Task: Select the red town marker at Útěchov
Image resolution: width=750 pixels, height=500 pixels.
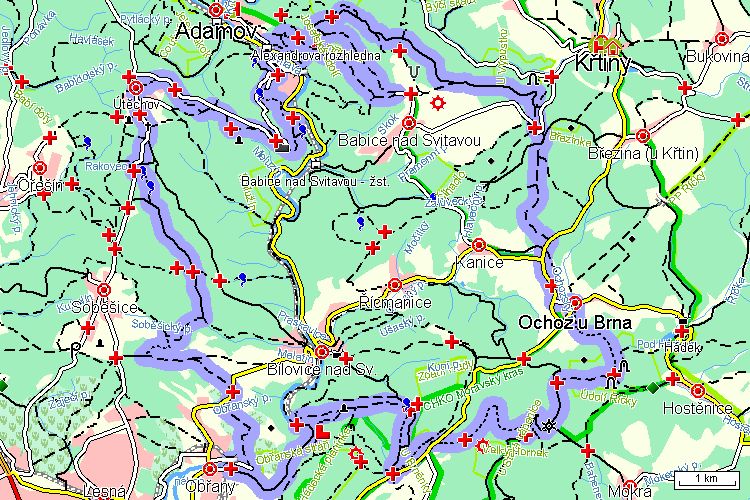Action: [136, 88]
